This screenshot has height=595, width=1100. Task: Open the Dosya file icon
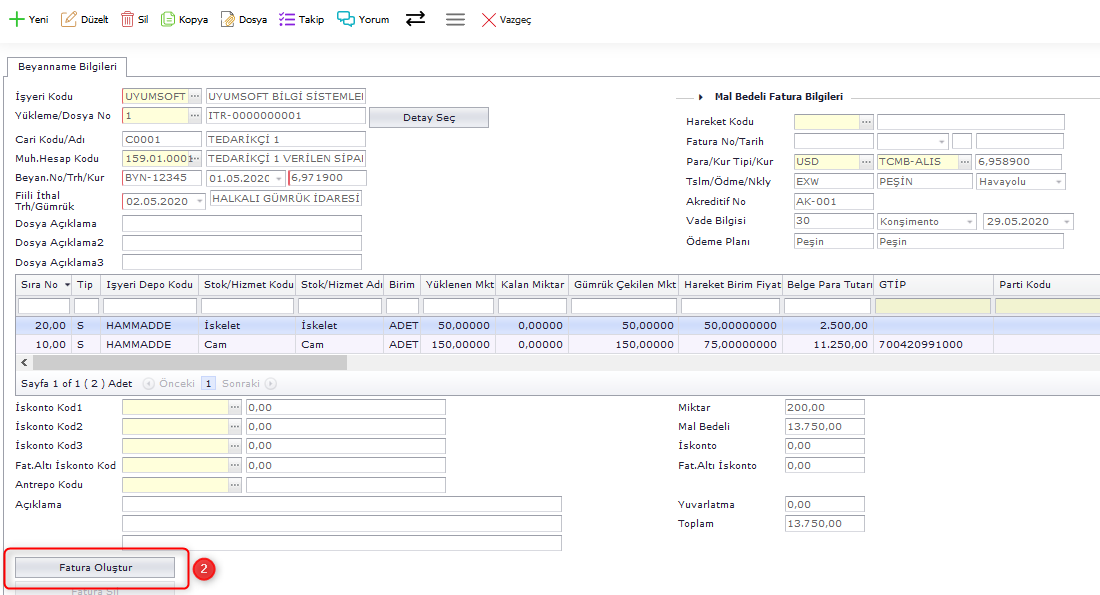pyautogui.click(x=228, y=19)
